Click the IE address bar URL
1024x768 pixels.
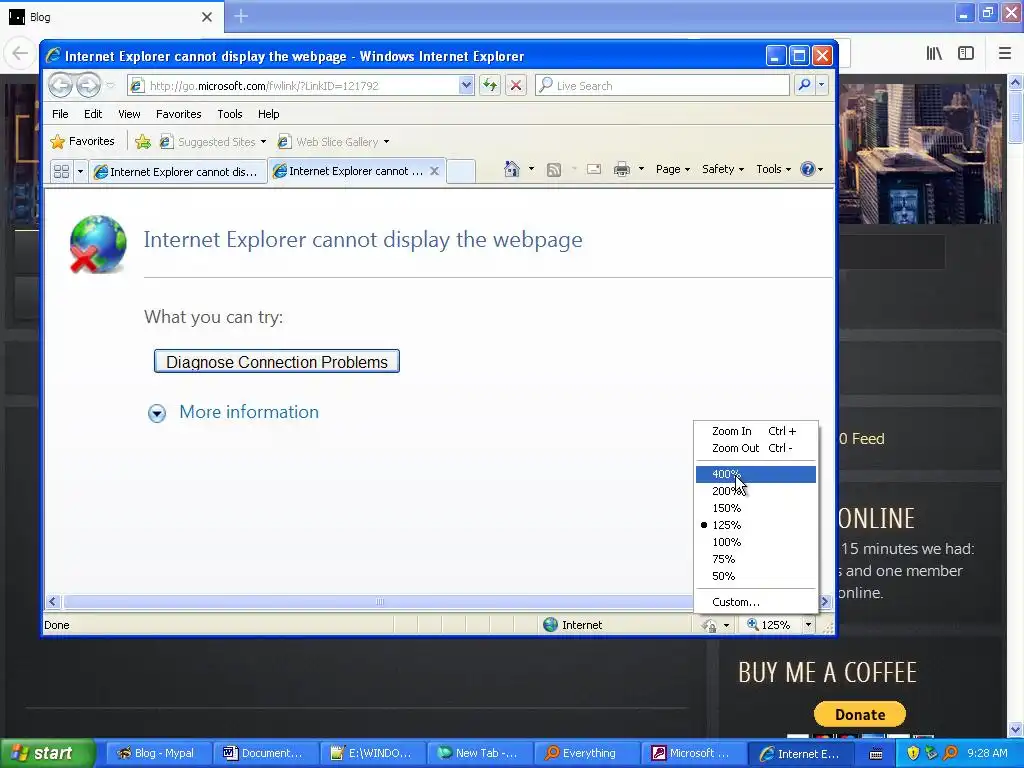coord(264,86)
